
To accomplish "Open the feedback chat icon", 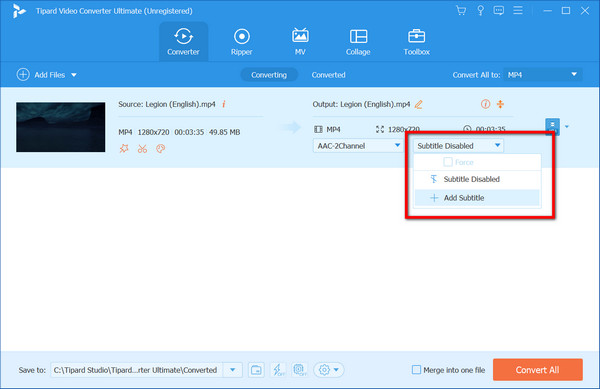I will pyautogui.click(x=499, y=10).
